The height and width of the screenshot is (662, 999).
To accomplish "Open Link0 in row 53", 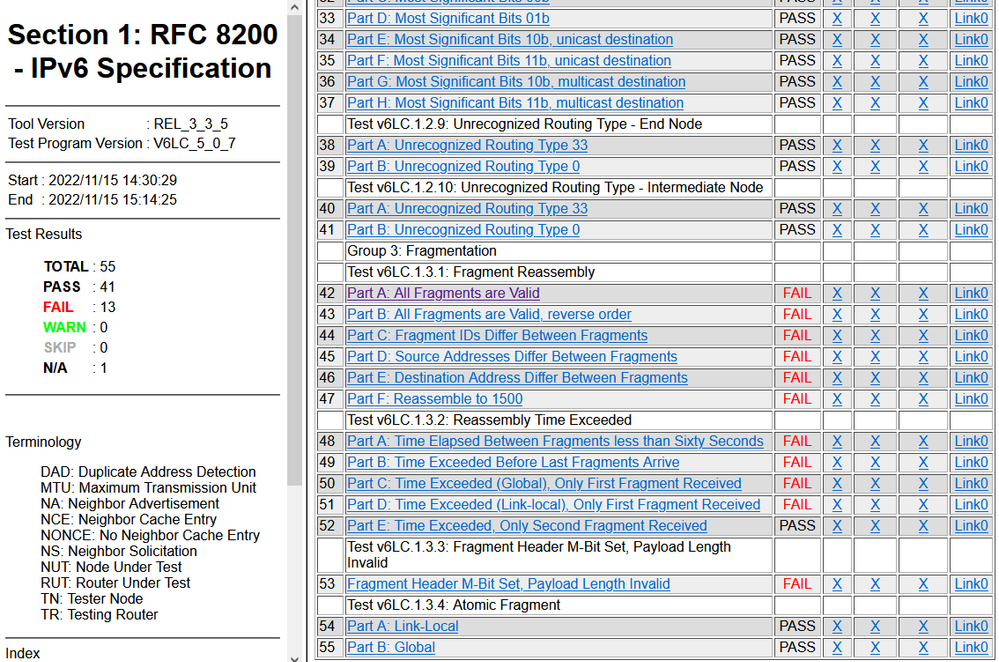I will (x=971, y=584).
